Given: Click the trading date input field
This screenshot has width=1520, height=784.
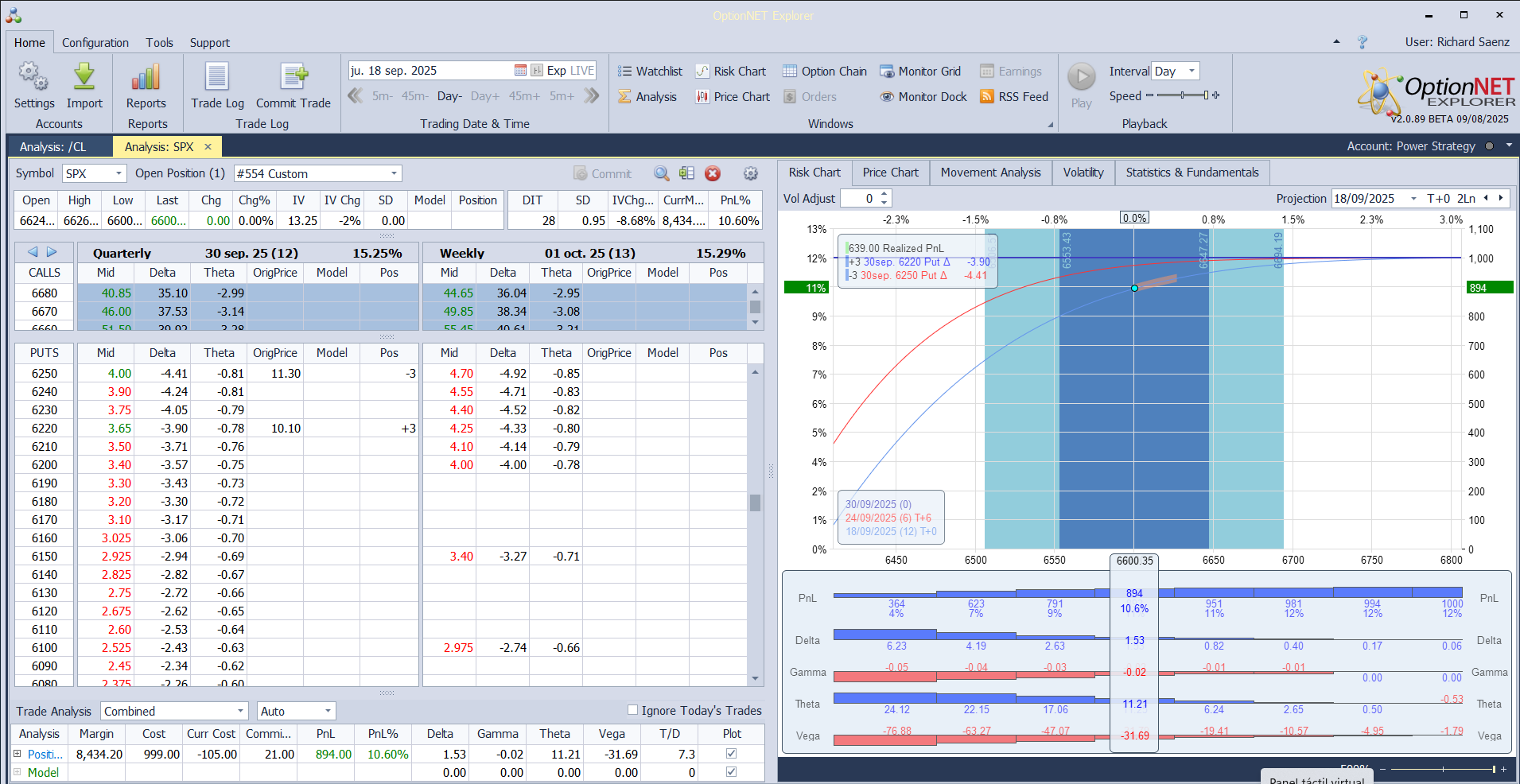Looking at the screenshot, I should [x=430, y=71].
